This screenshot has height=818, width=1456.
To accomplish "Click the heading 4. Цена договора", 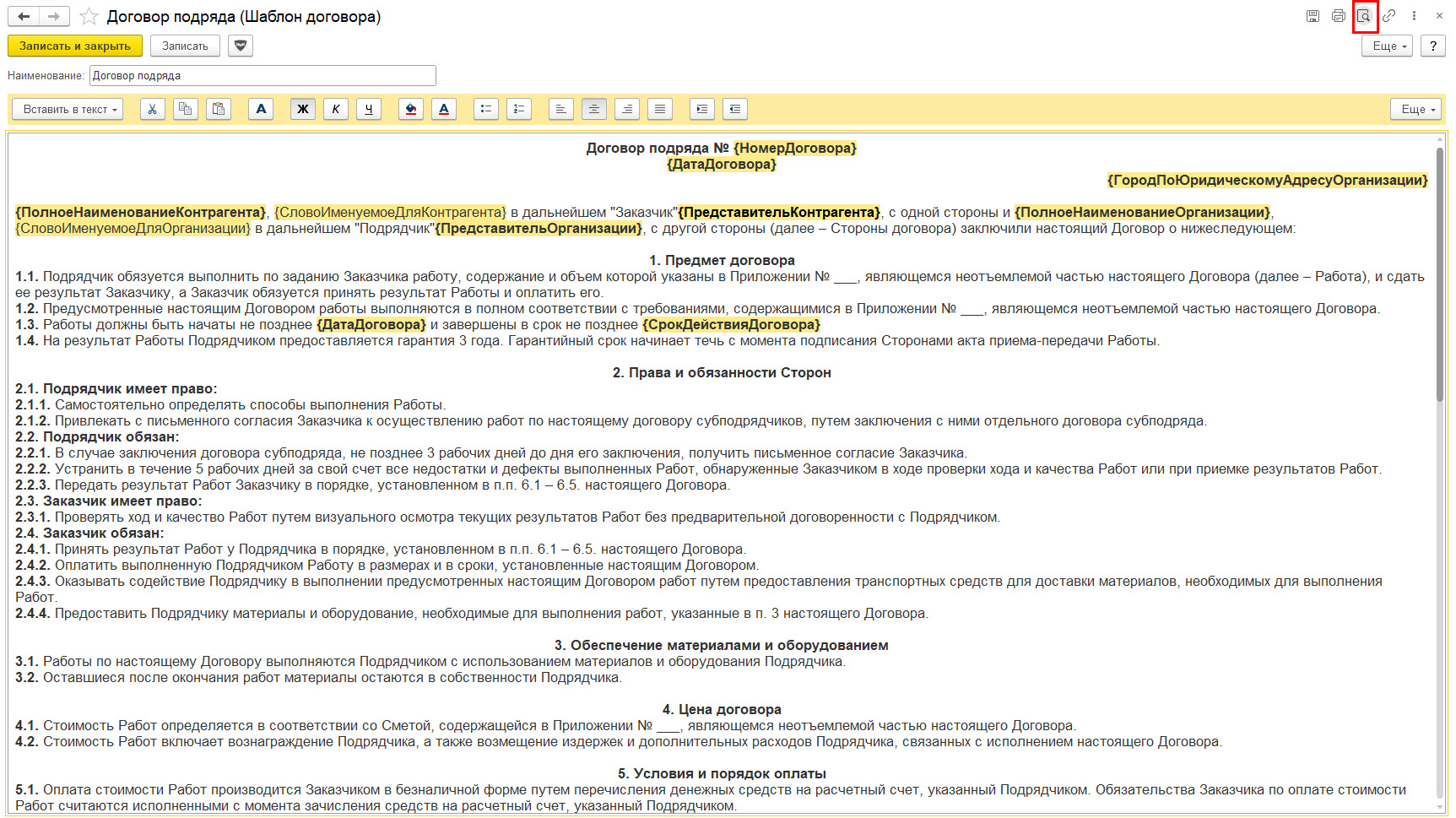I will [x=722, y=709].
